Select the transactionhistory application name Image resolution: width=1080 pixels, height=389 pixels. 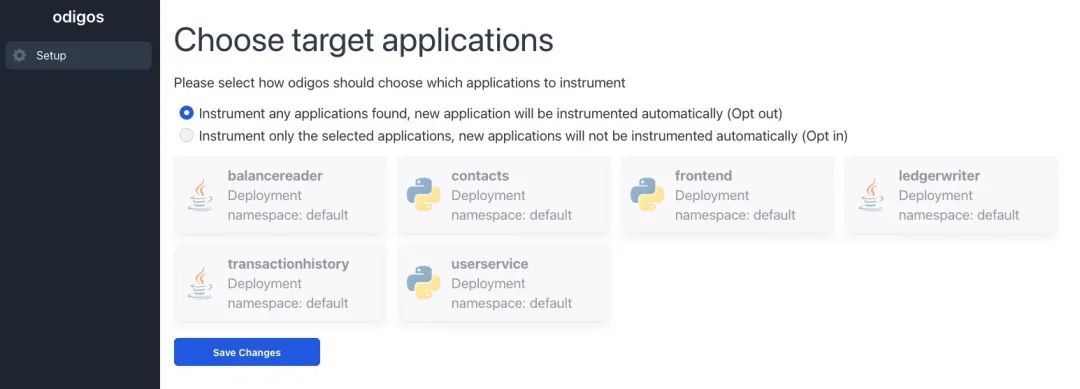pos(288,264)
